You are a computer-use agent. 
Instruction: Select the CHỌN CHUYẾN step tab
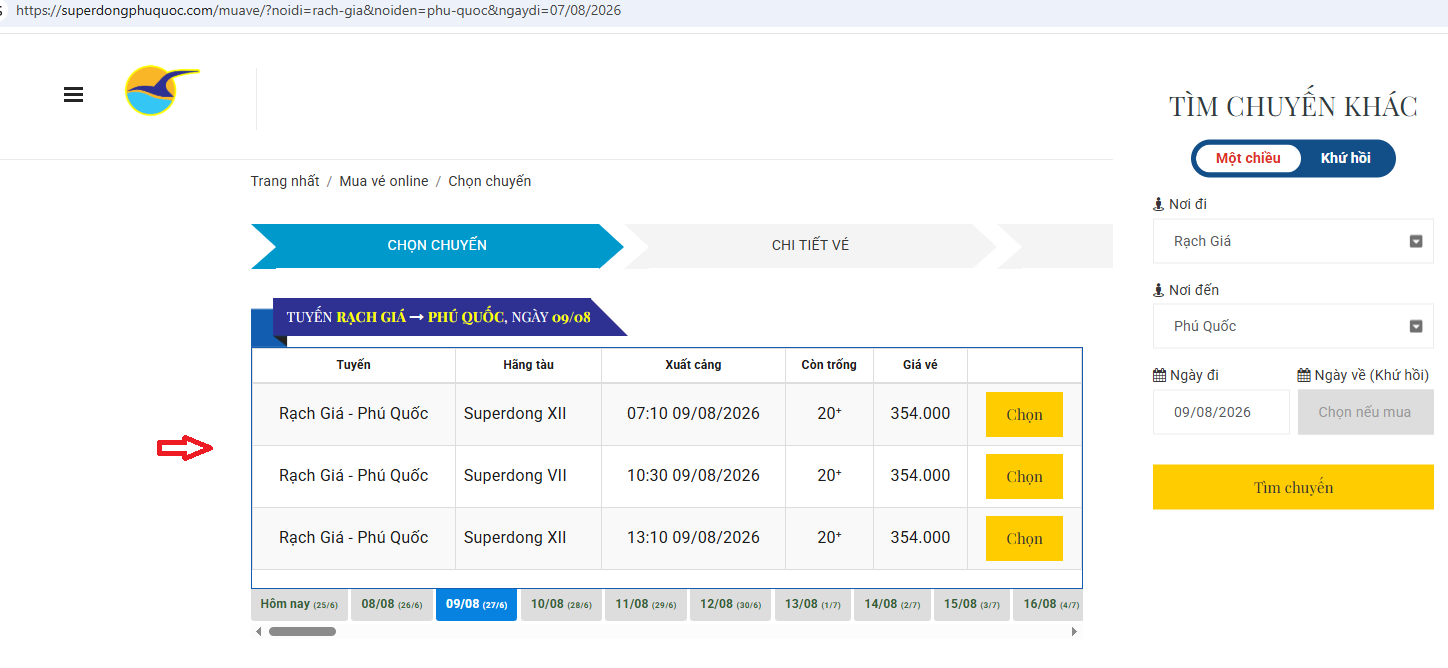point(437,245)
